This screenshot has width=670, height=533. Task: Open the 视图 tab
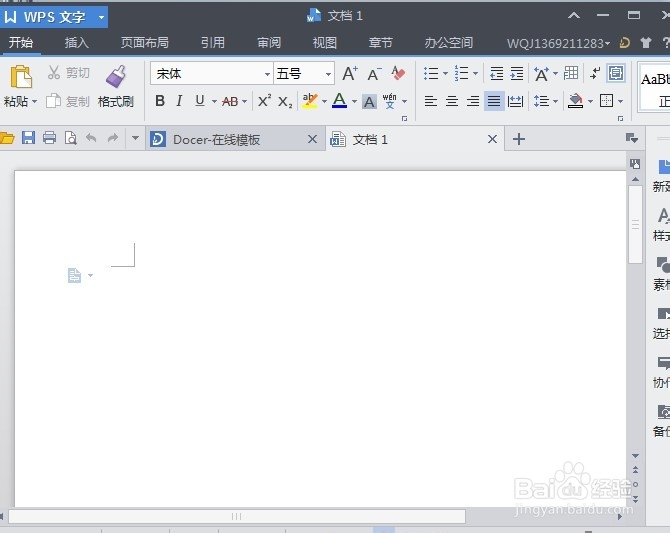click(324, 43)
